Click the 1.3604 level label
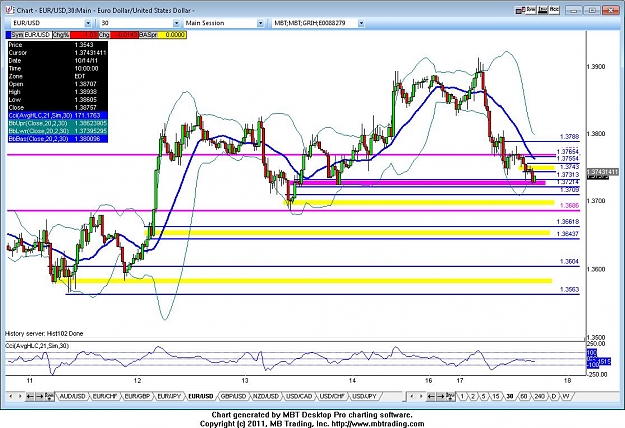This screenshot has height=428, width=625. tap(570, 262)
